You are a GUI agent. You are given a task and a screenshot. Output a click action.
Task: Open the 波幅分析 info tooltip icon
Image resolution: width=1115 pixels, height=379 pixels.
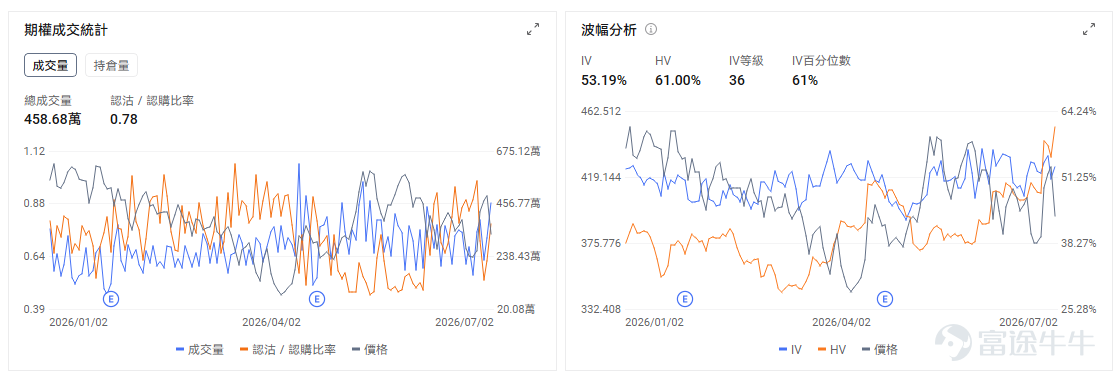pos(651,30)
